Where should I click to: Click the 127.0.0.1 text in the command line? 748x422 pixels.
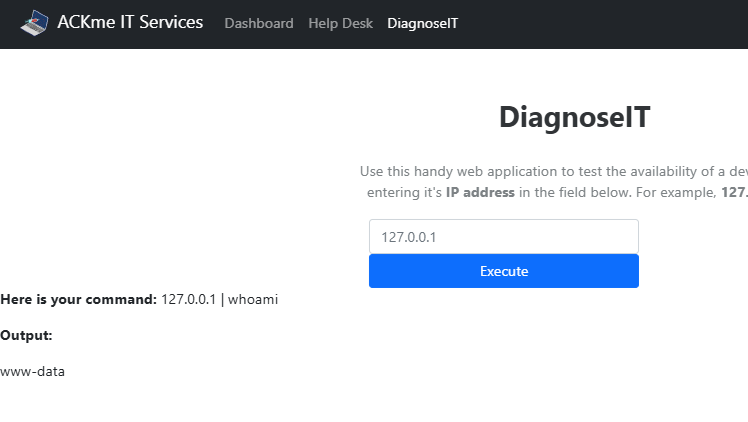click(188, 299)
